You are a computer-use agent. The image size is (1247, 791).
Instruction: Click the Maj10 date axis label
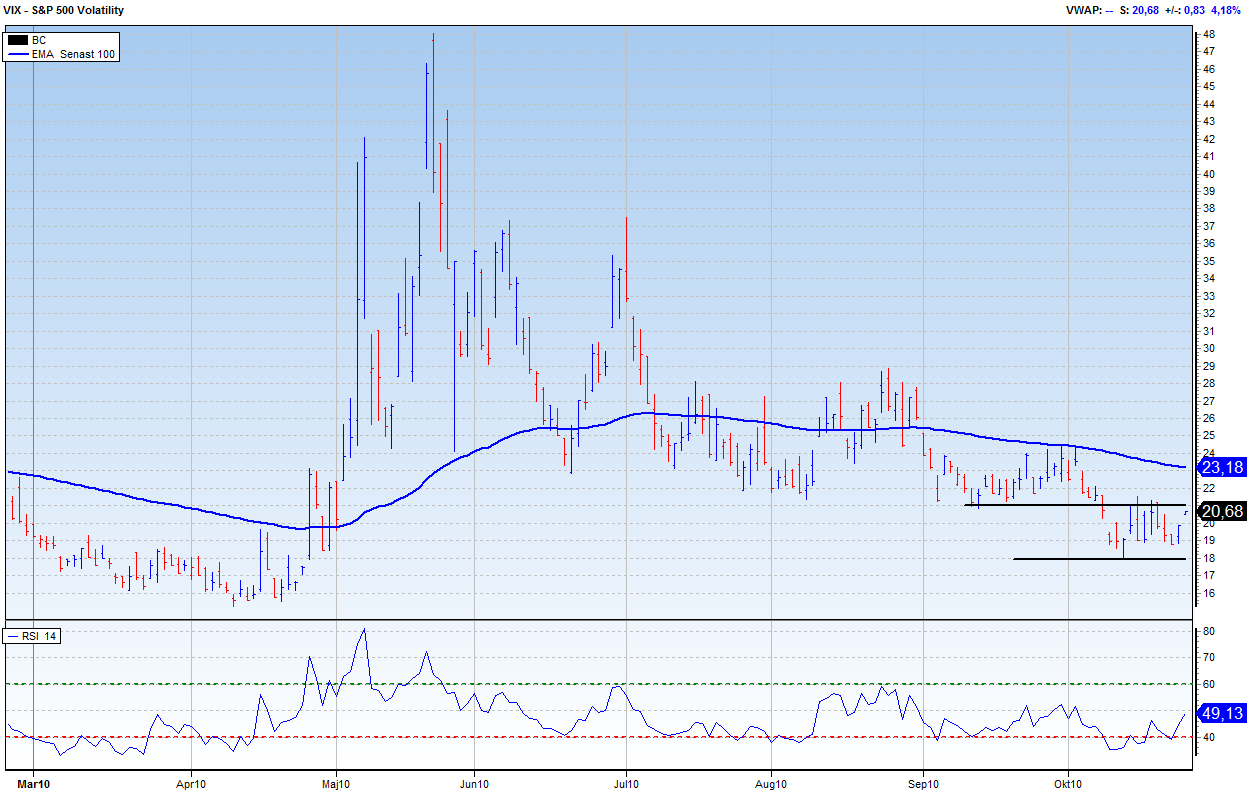tap(337, 784)
